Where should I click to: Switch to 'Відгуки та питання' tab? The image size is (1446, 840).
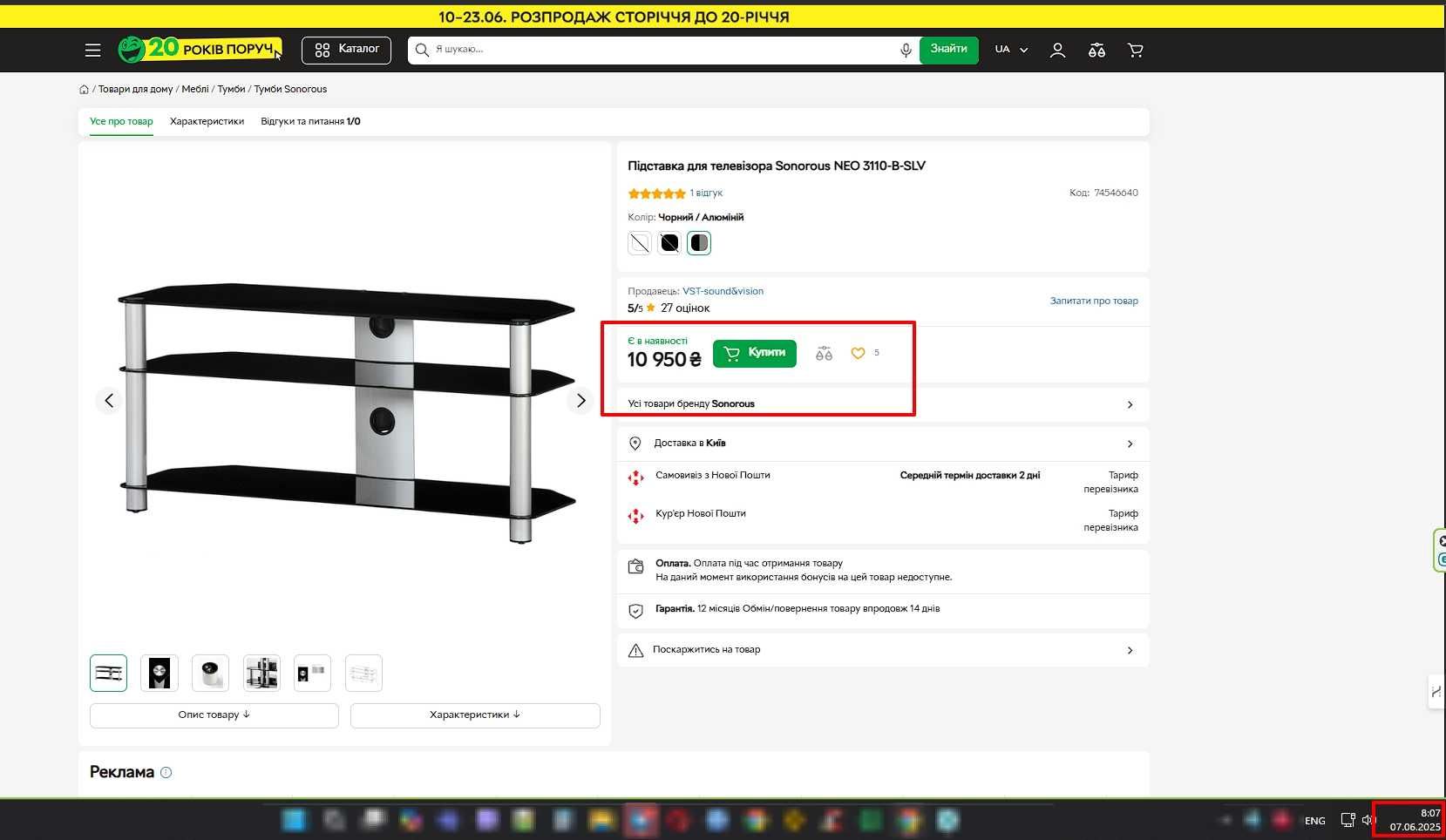310,121
